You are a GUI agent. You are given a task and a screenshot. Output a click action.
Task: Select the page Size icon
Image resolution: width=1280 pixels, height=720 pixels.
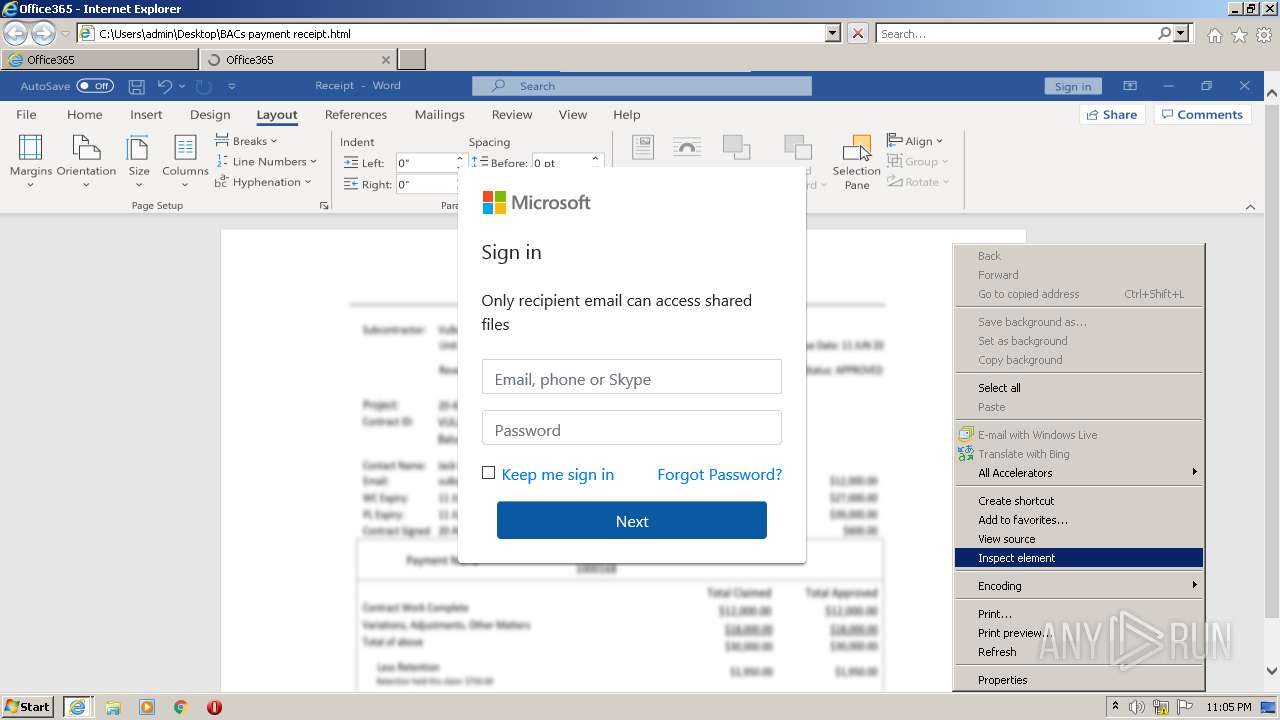(x=138, y=149)
